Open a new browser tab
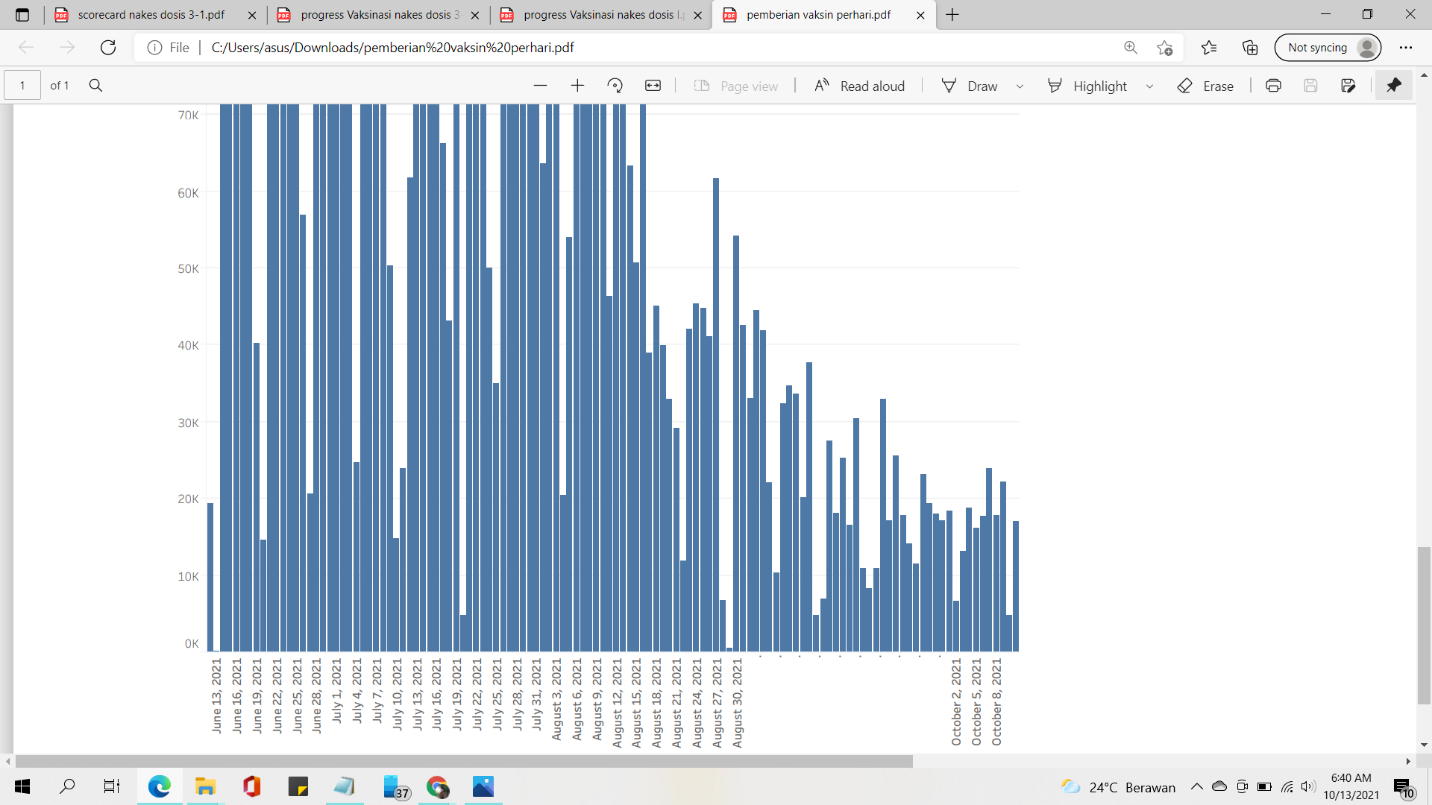Viewport: 1432px width, 805px height. 953,15
